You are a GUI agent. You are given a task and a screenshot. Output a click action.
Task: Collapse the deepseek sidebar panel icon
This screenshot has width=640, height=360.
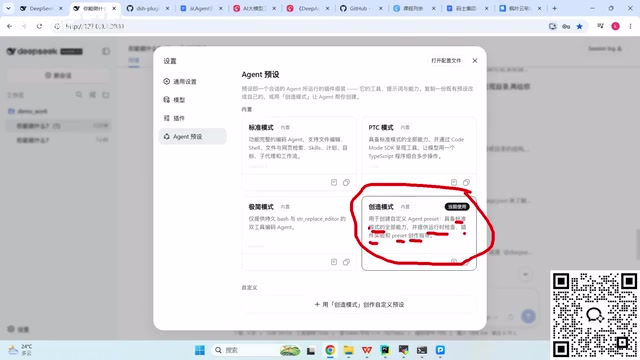click(106, 51)
